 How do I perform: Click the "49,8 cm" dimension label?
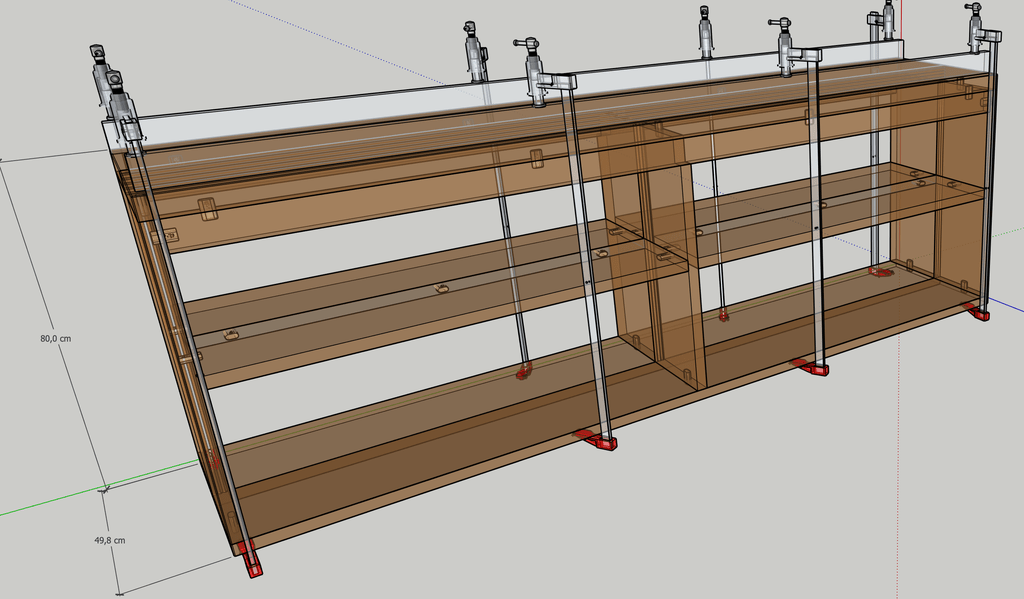coord(109,540)
